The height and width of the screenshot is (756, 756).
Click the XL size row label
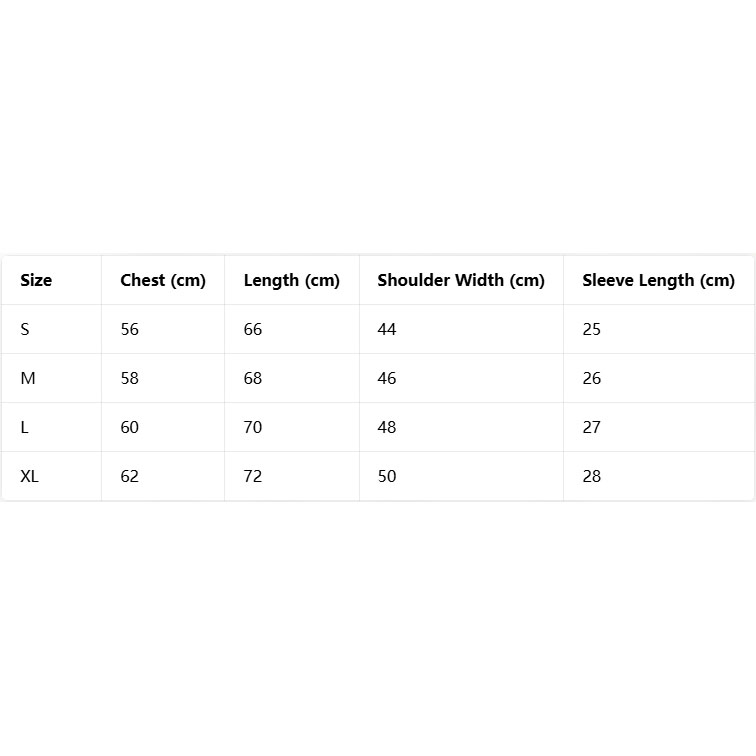pos(29,476)
